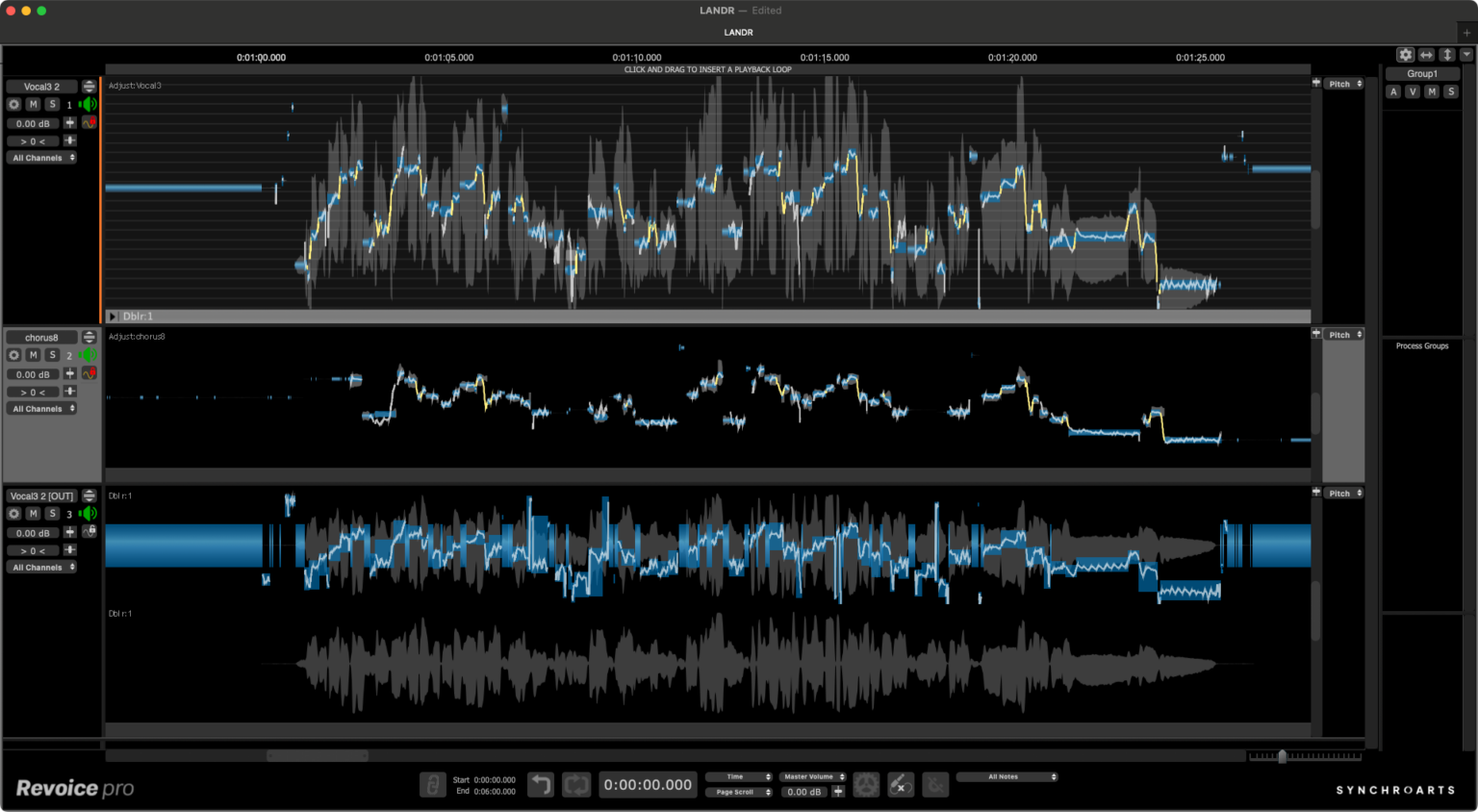Viewport: 1478px width, 812px height.
Task: Open the settings gear on chorus8 track
Action: (13, 355)
